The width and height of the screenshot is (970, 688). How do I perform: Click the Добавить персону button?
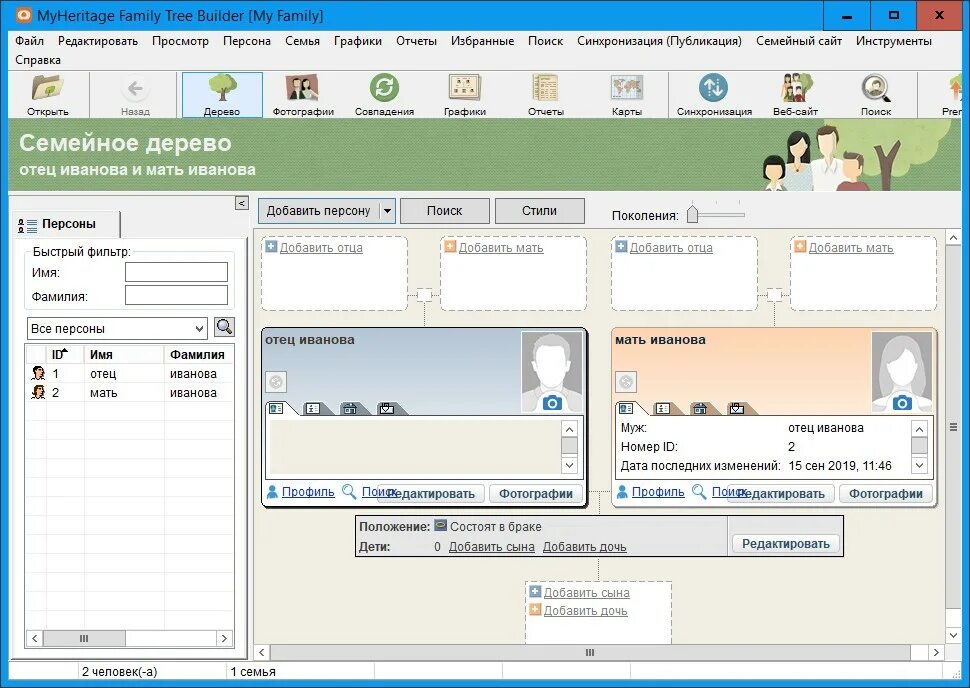[x=319, y=210]
